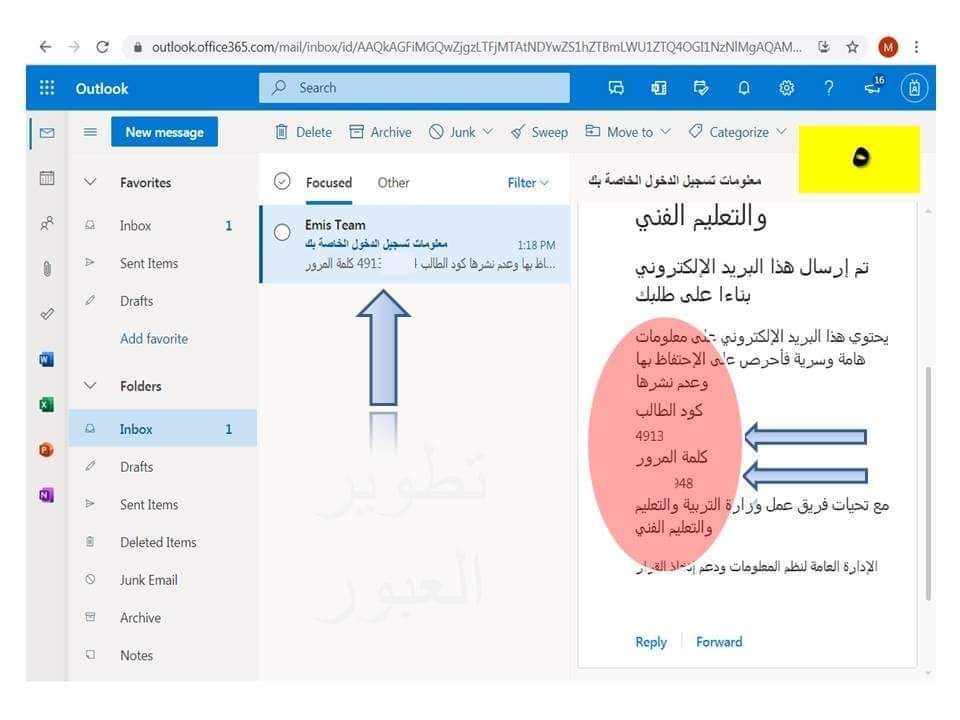This screenshot has height=720, width=960.
Task: Select the Emis Team message circle
Action: (x=282, y=233)
